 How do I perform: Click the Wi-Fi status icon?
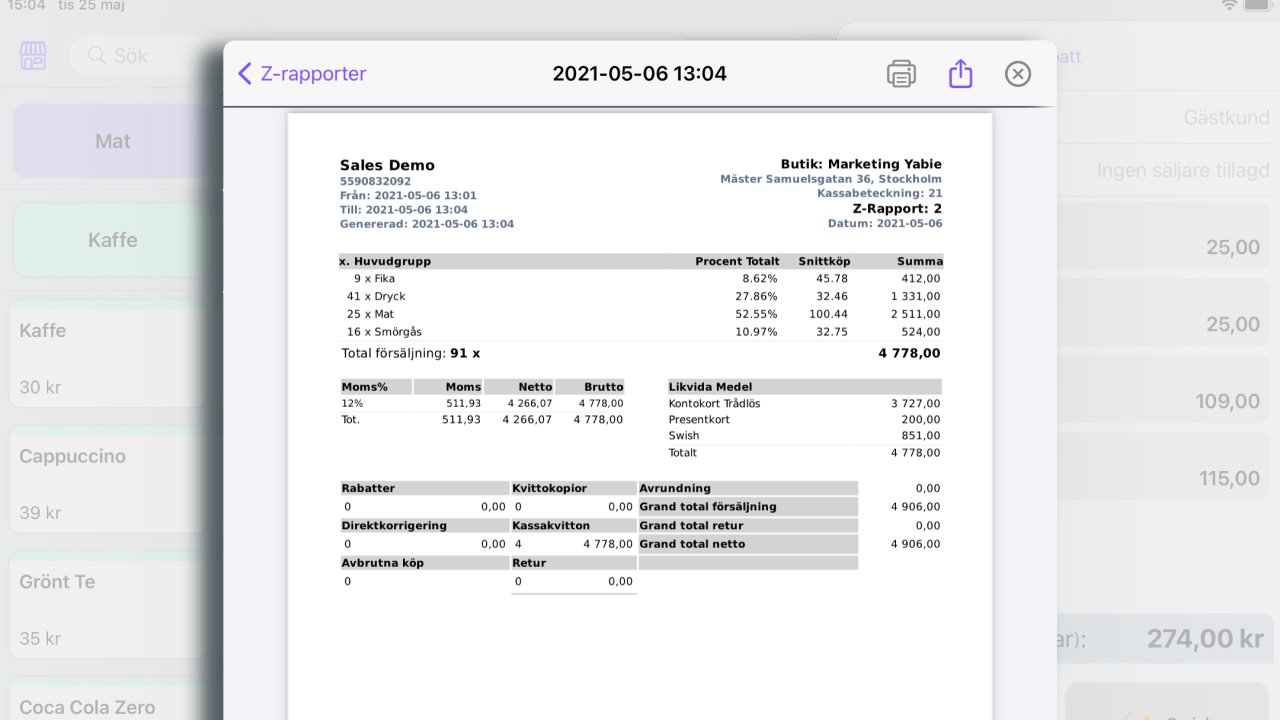(1229, 6)
